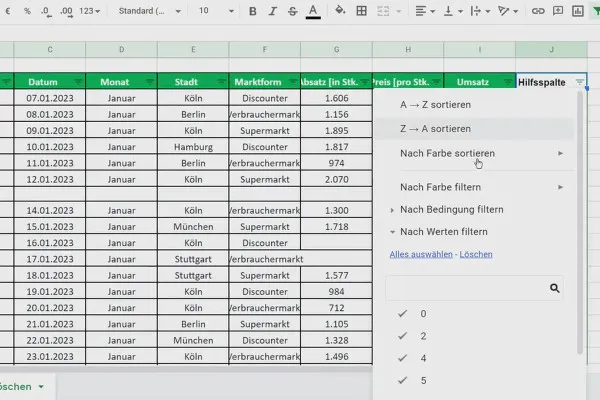This screenshot has width=600, height=400.
Task: Open the fill color picker
Action: pos(340,10)
